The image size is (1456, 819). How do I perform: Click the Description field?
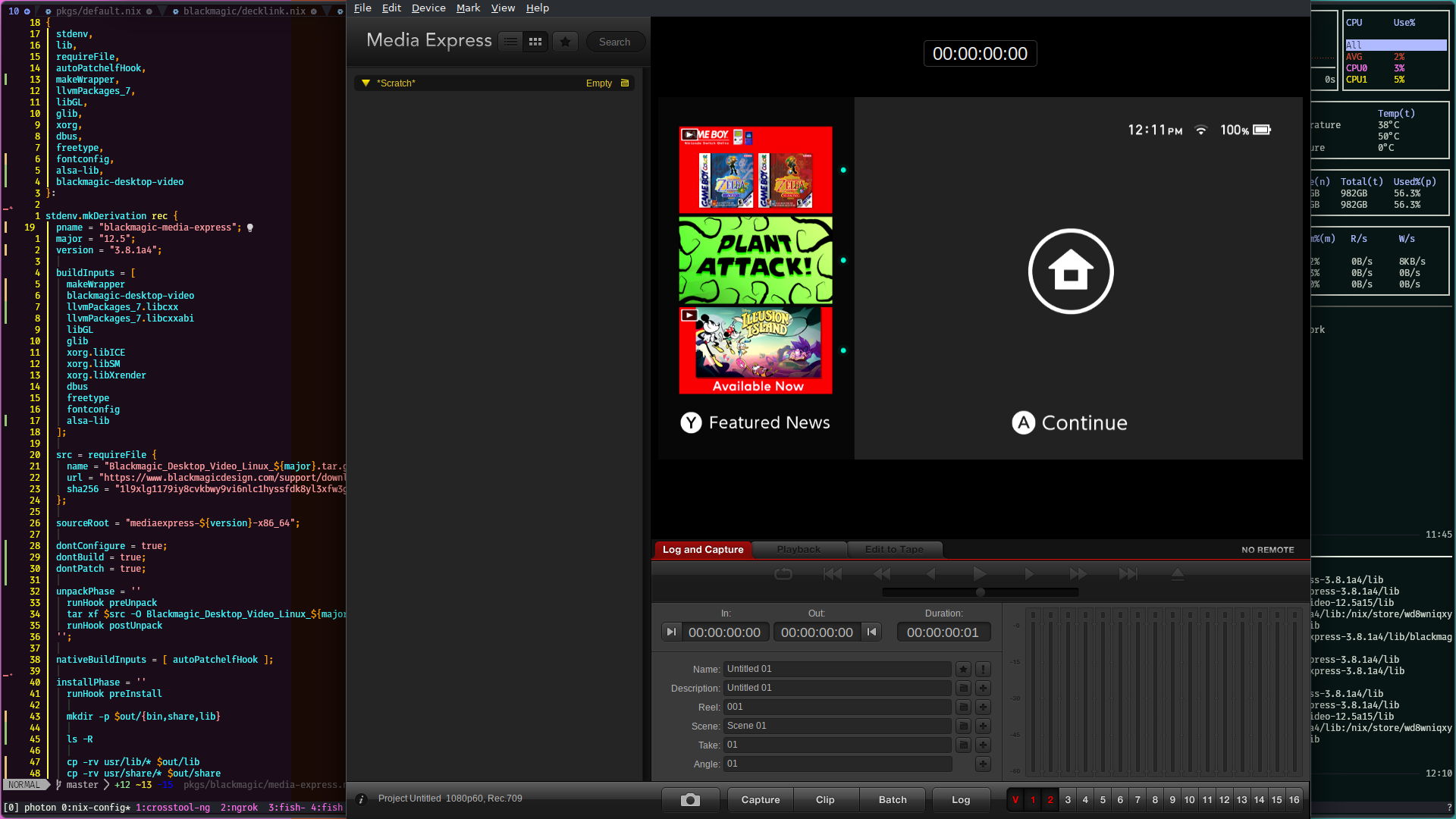[x=837, y=688]
